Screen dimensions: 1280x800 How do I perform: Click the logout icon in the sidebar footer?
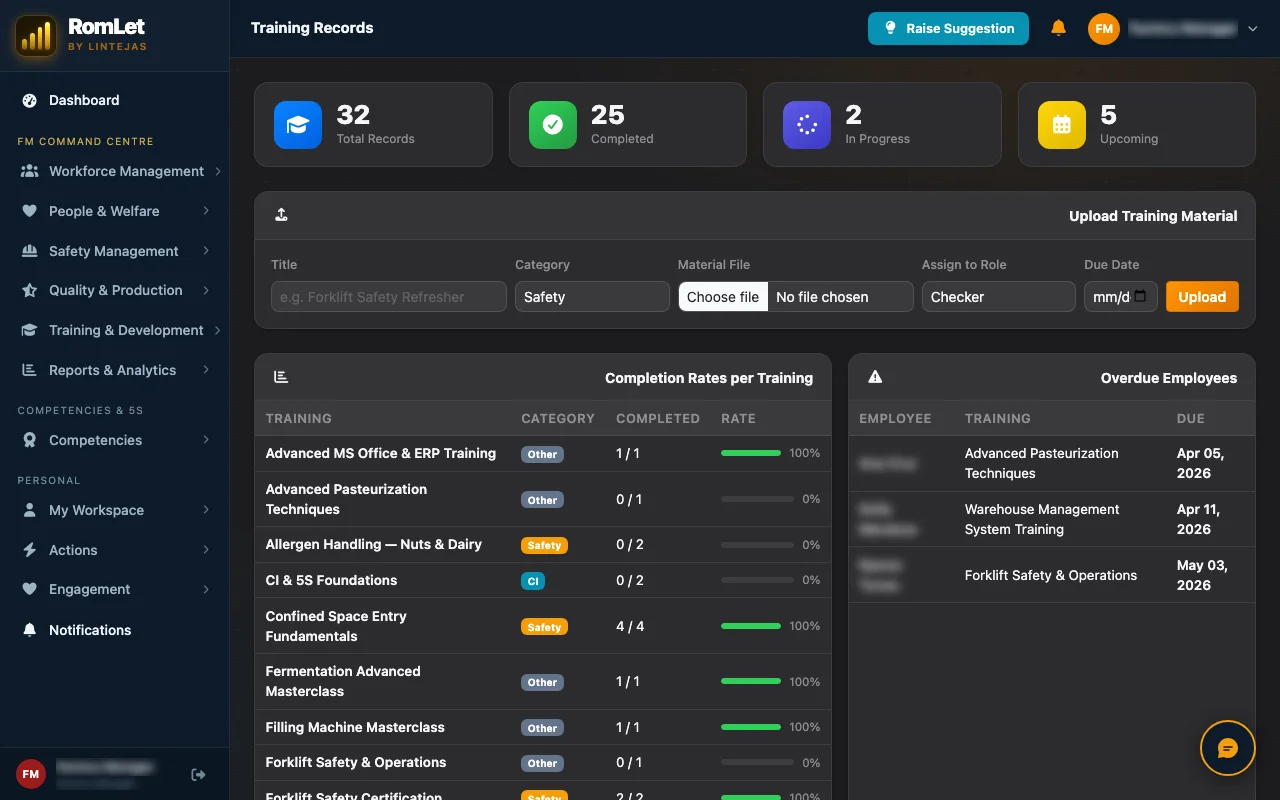(x=198, y=774)
